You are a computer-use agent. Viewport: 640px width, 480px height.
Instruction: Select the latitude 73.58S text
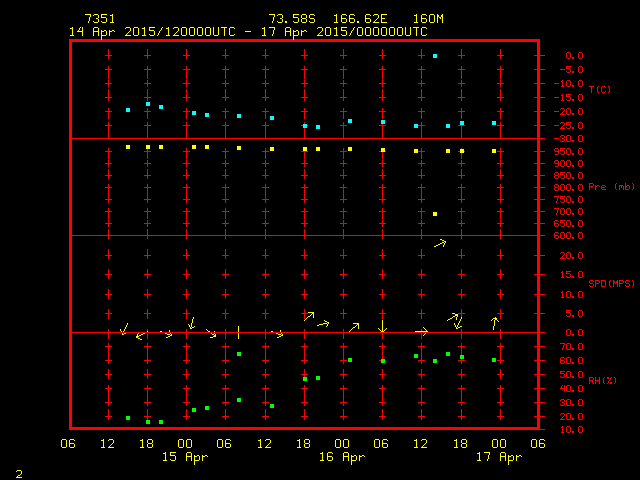[x=289, y=19]
